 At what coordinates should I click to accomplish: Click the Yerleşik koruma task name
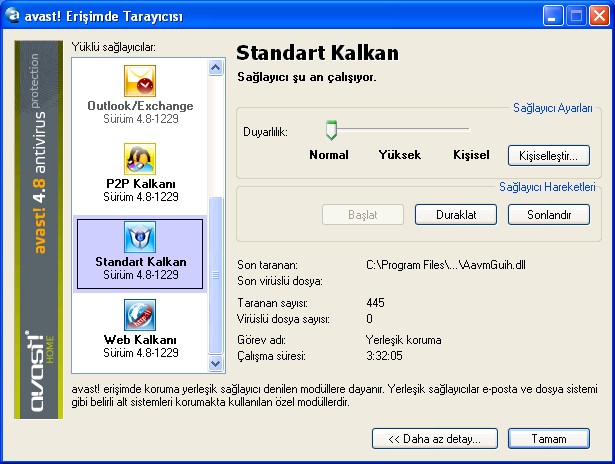tap(404, 340)
